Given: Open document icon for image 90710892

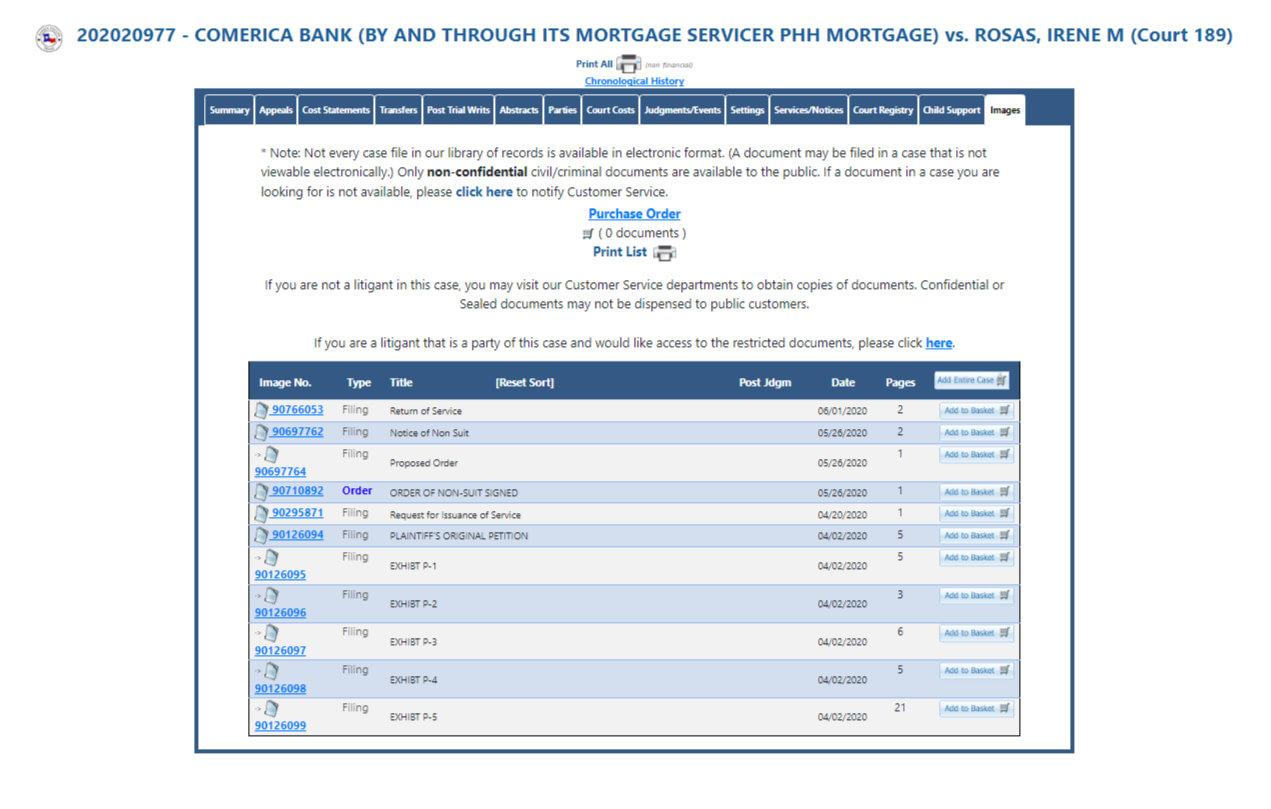Looking at the screenshot, I should 262,492.
